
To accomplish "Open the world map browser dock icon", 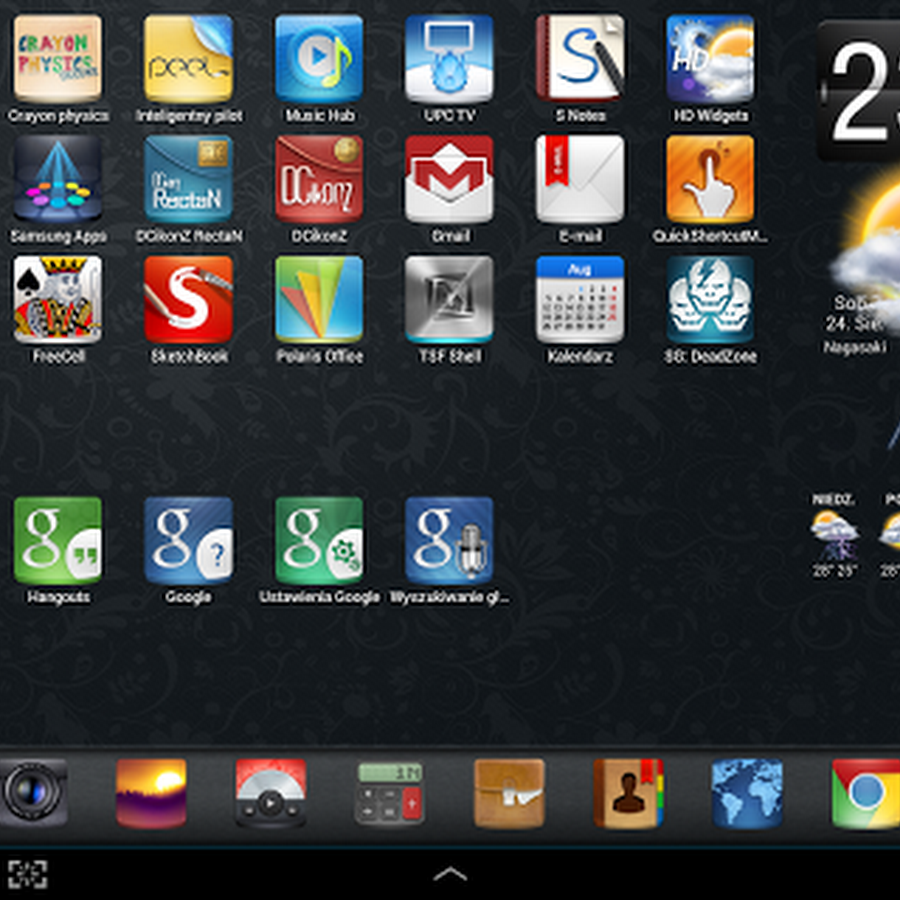I will coord(747,793).
